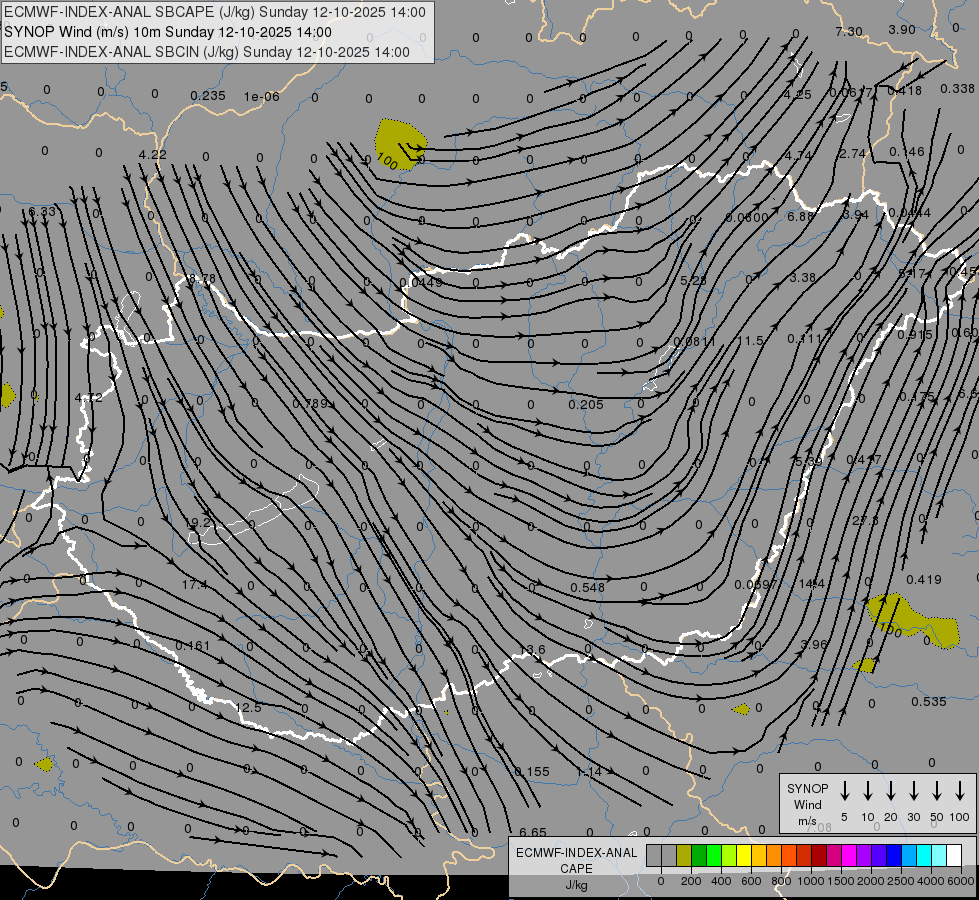Viewport: 979px width, 900px height.
Task: Click the 6.65 value on map
Action: tap(533, 832)
